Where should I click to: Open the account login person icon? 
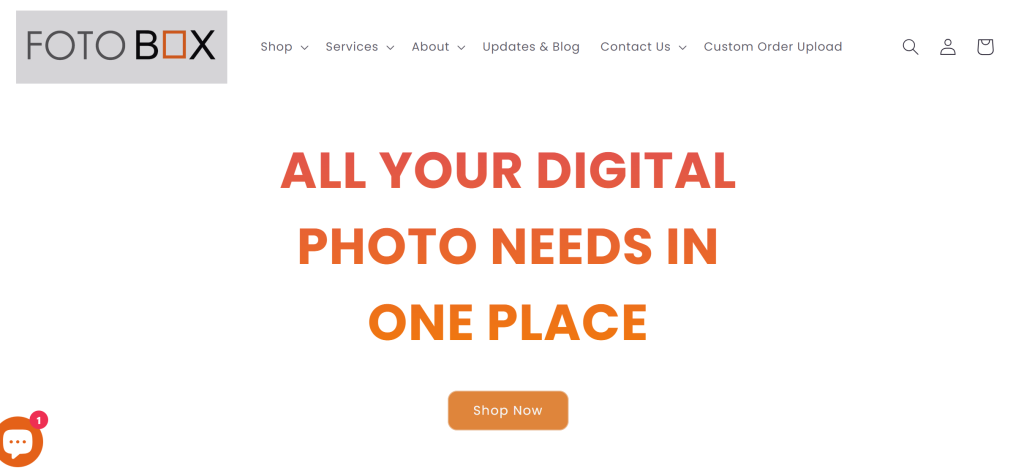pos(948,47)
